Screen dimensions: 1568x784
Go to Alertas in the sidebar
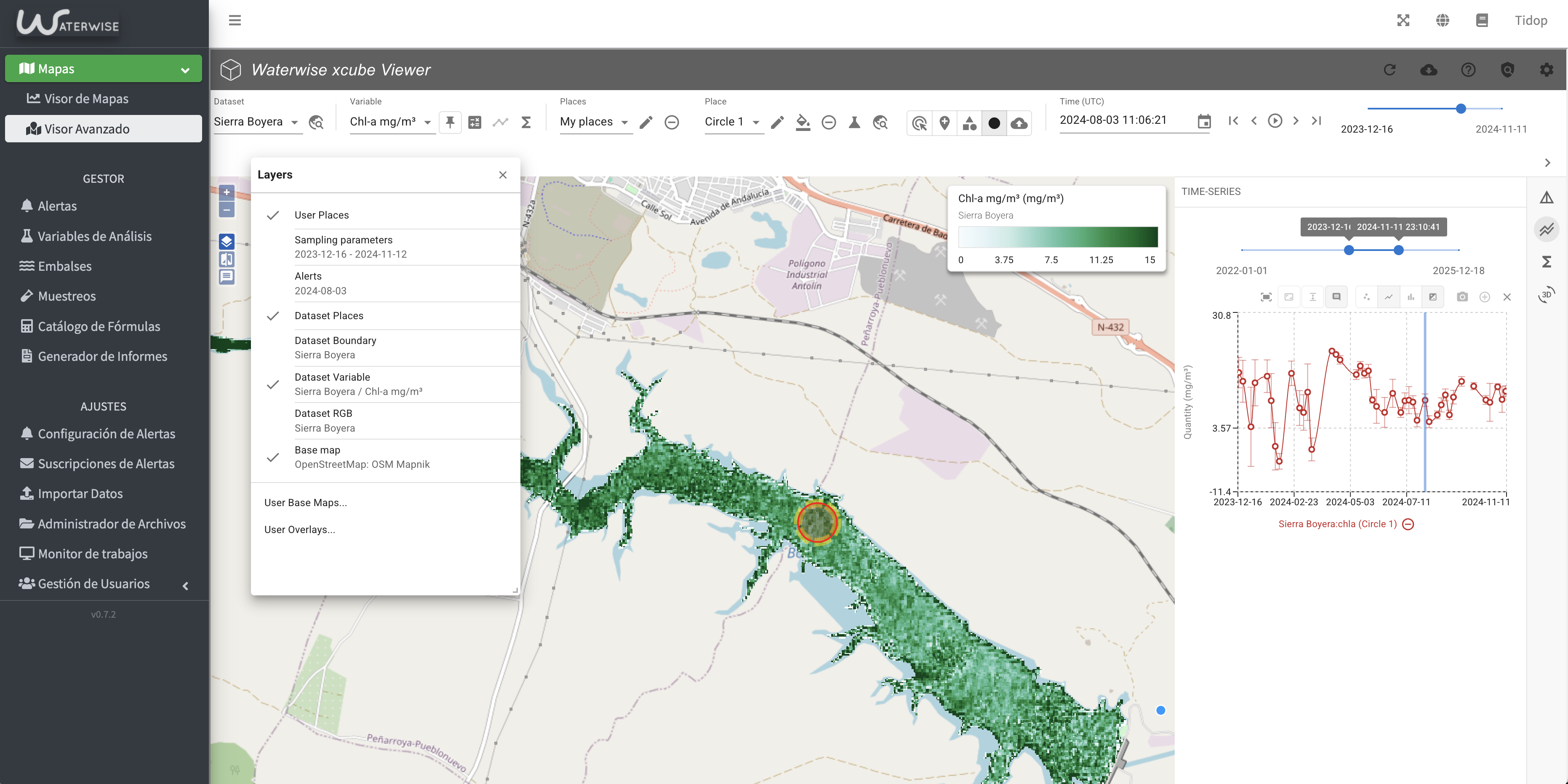104,206
